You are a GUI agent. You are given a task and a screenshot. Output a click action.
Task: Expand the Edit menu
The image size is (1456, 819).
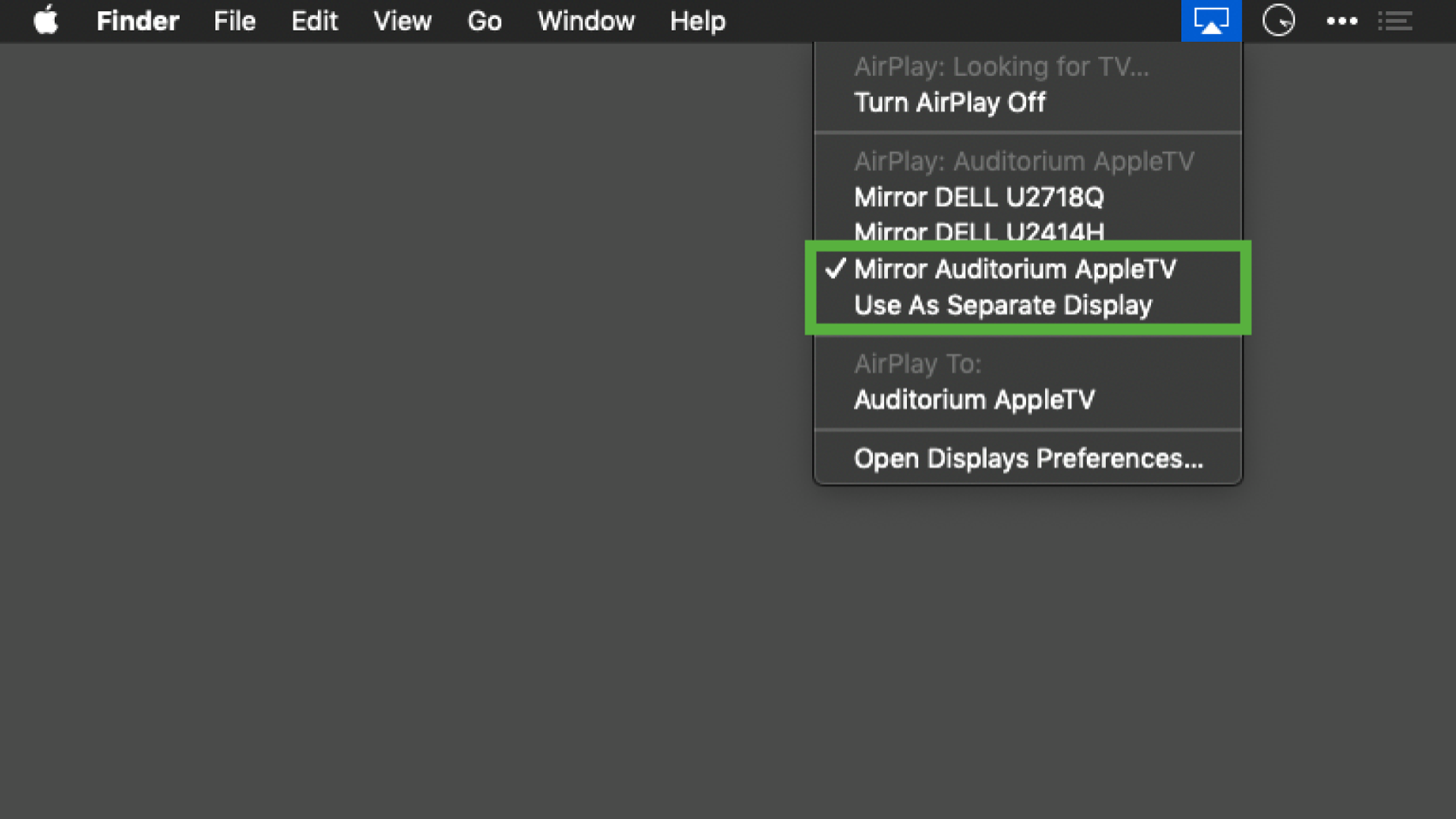314,21
